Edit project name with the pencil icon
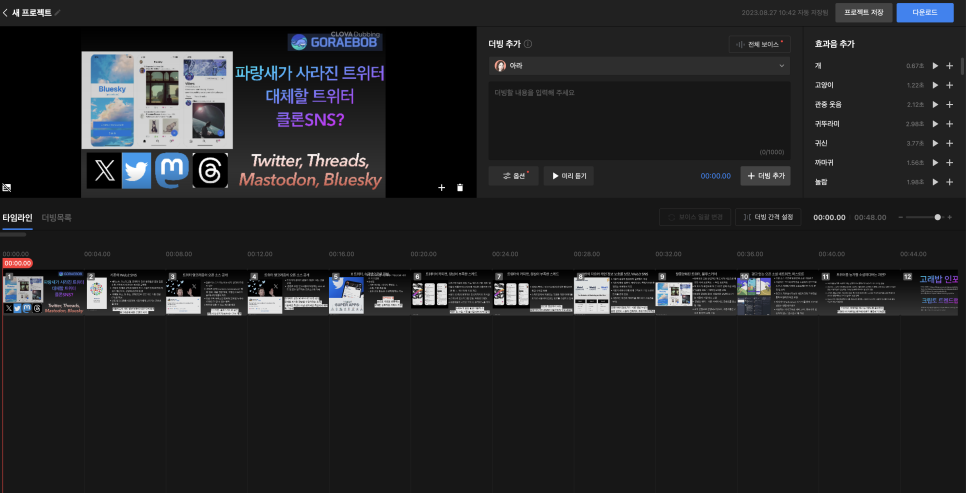966x493 pixels. (58, 12)
